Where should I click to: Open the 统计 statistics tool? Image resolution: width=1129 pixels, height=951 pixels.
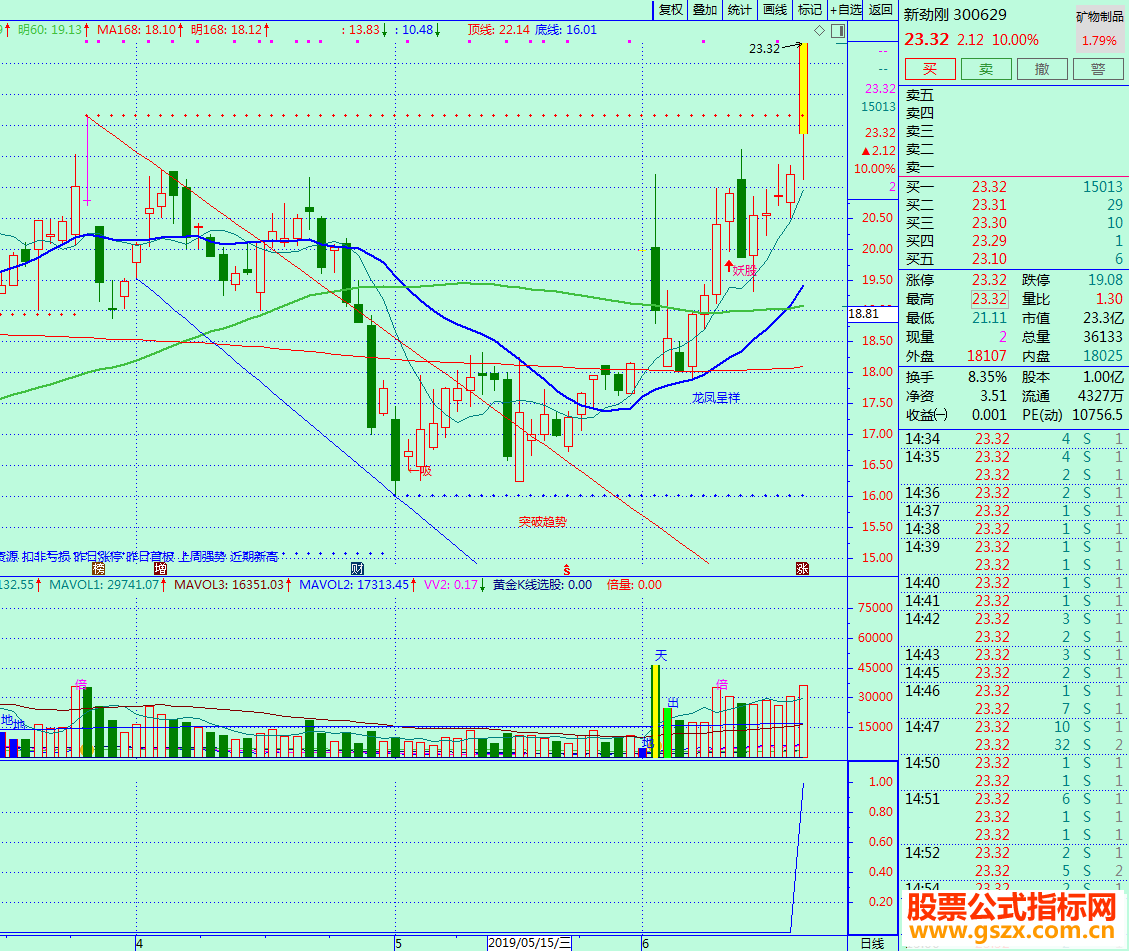point(739,10)
